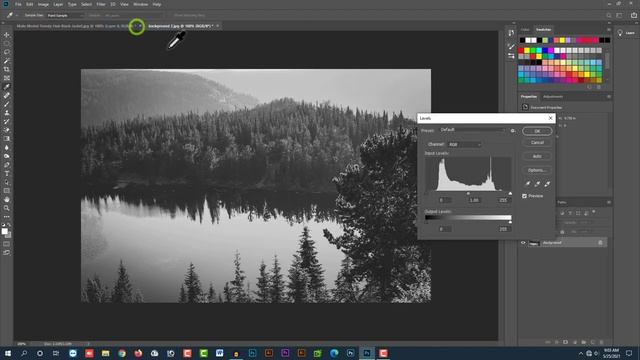Image resolution: width=640 pixels, height=360 pixels.
Task: Toggle the Show Sampling Ring checkbox
Action: (x=189, y=15)
